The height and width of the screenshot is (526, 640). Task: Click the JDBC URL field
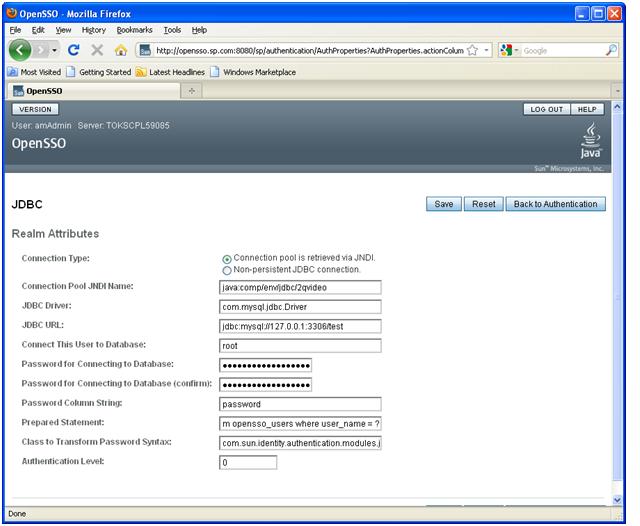click(x=300, y=326)
